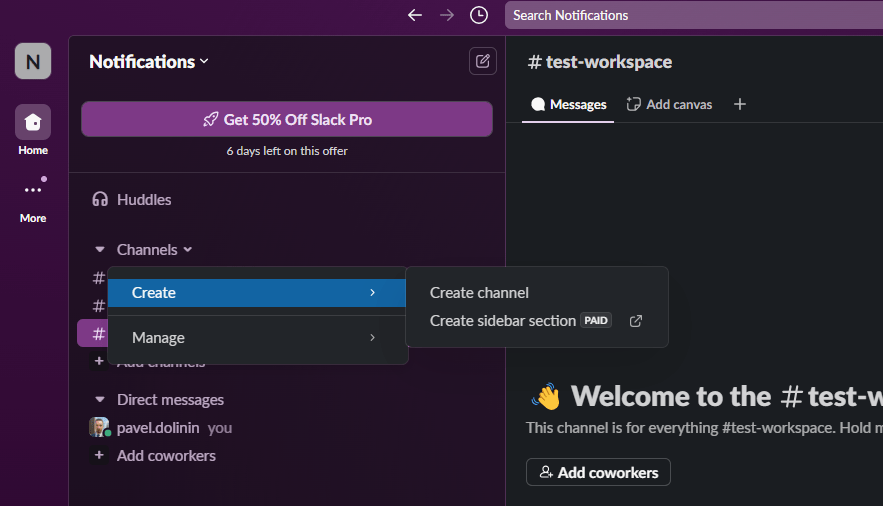Open the Notifications workspace dropdown
Image resolution: width=883 pixels, height=506 pixels.
[x=149, y=62]
